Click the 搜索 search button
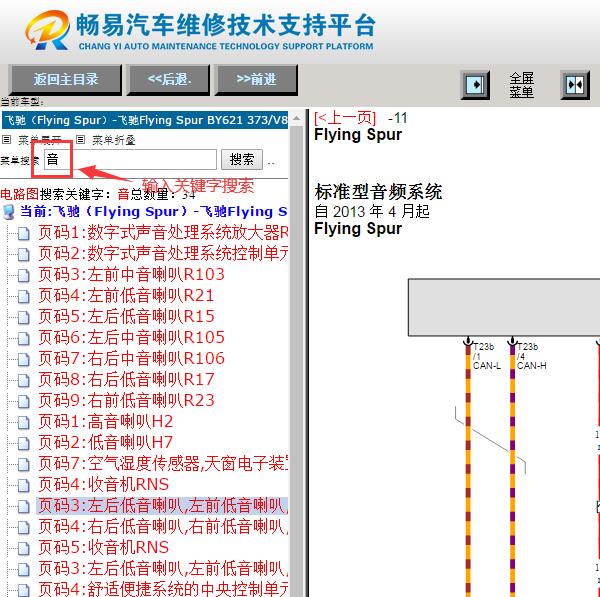Screen dimensions: 600x597 pyautogui.click(x=242, y=159)
